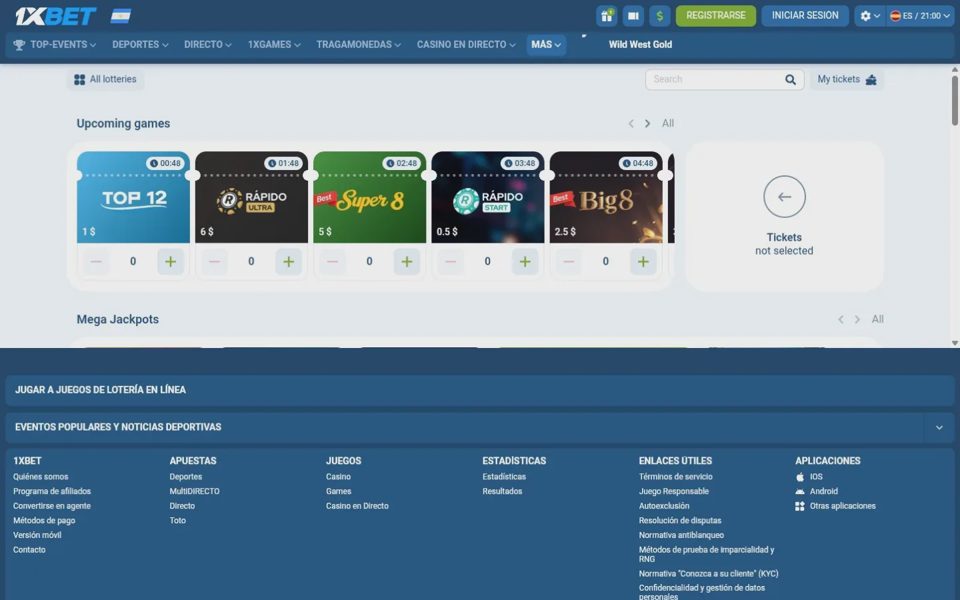Open Autoexclusión link

664,506
